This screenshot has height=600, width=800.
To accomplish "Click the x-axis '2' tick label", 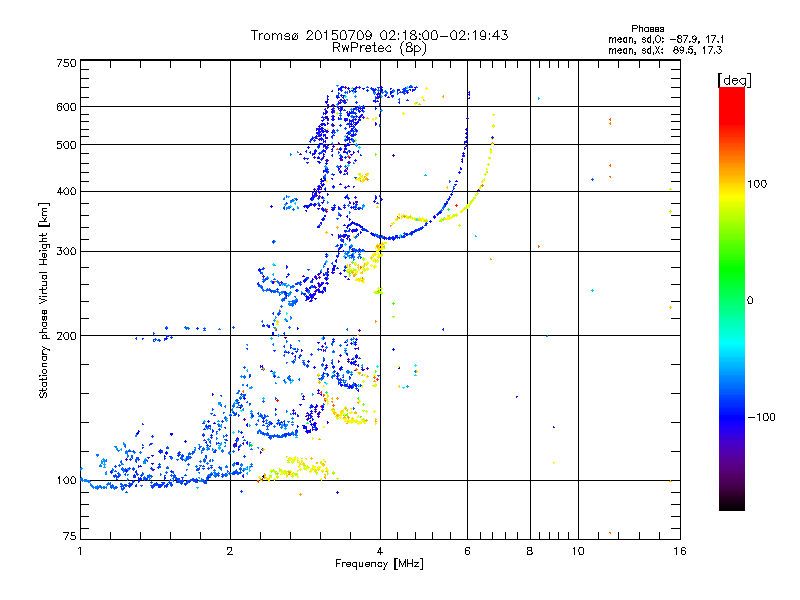I will 230,551.
